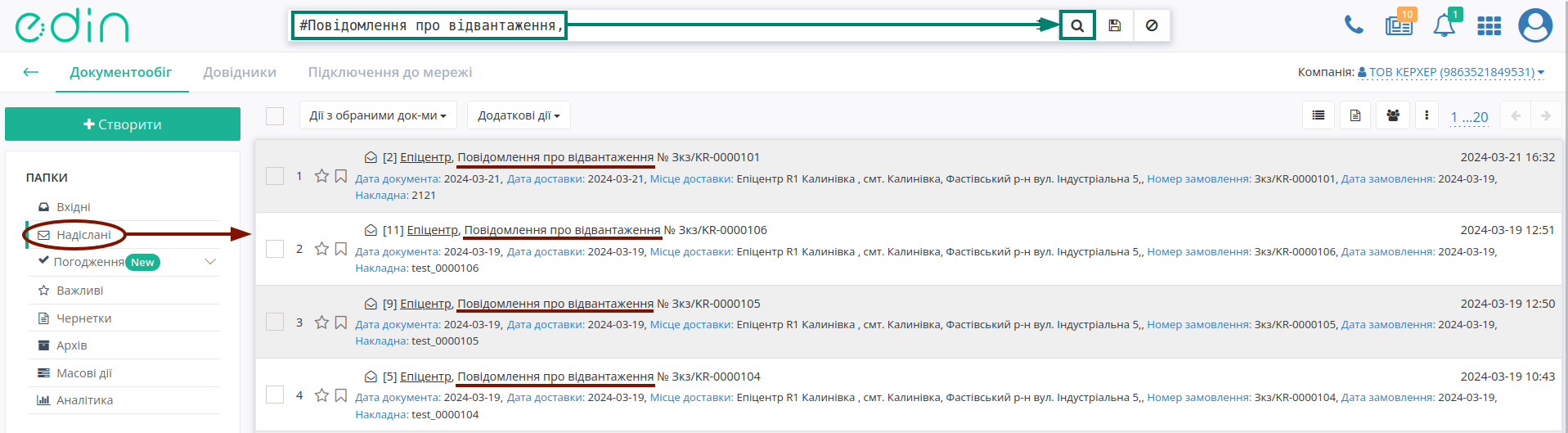This screenshot has height=433, width=1568.
Task: Tick the select-all documents checkbox
Action: click(275, 116)
